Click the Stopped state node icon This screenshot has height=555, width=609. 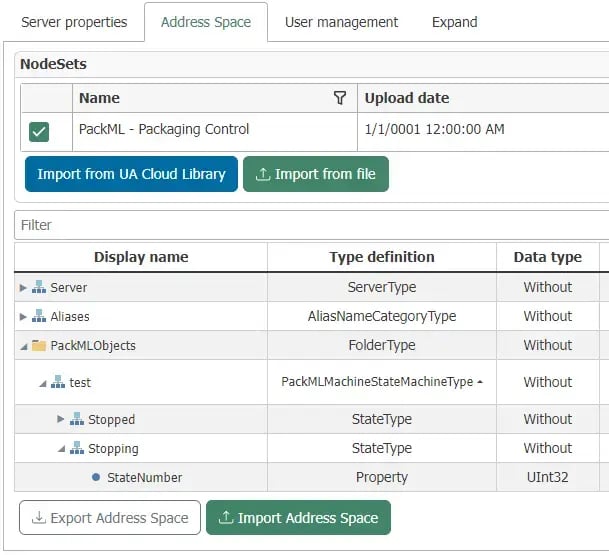pos(77,420)
